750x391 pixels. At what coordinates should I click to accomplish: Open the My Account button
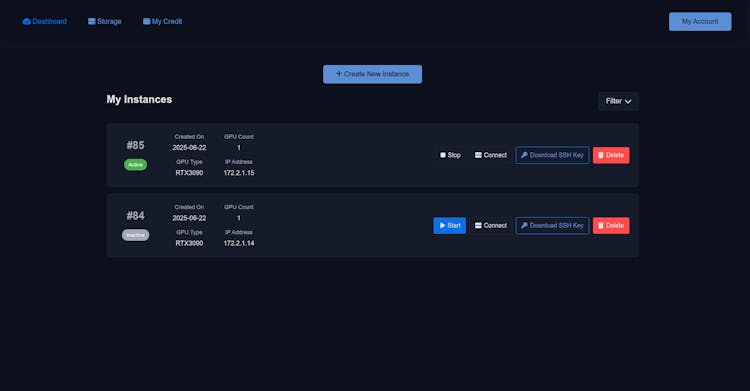[700, 22]
